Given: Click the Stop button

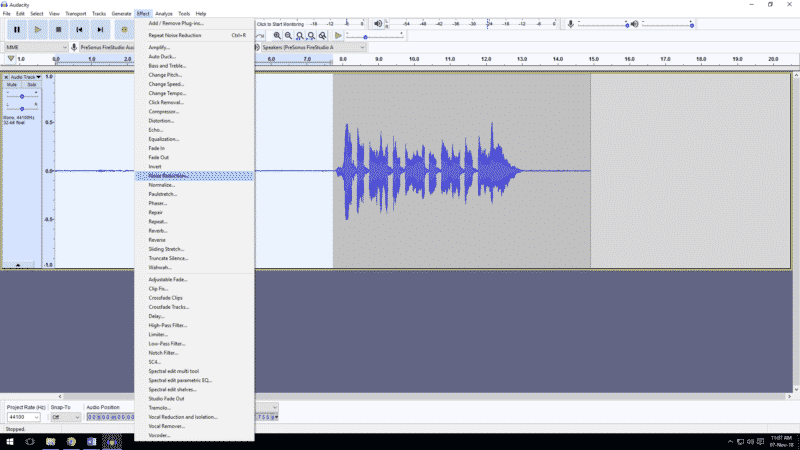Looking at the screenshot, I should coord(59,30).
